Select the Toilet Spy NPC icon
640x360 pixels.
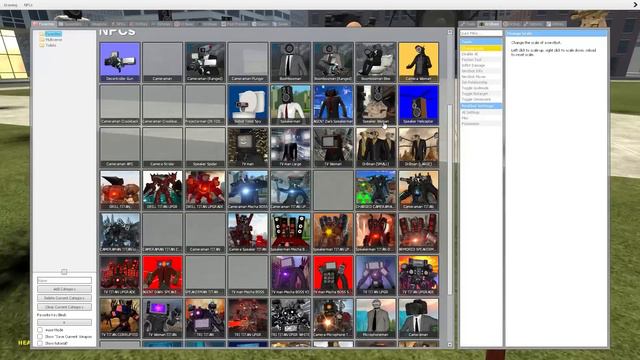click(x=248, y=105)
